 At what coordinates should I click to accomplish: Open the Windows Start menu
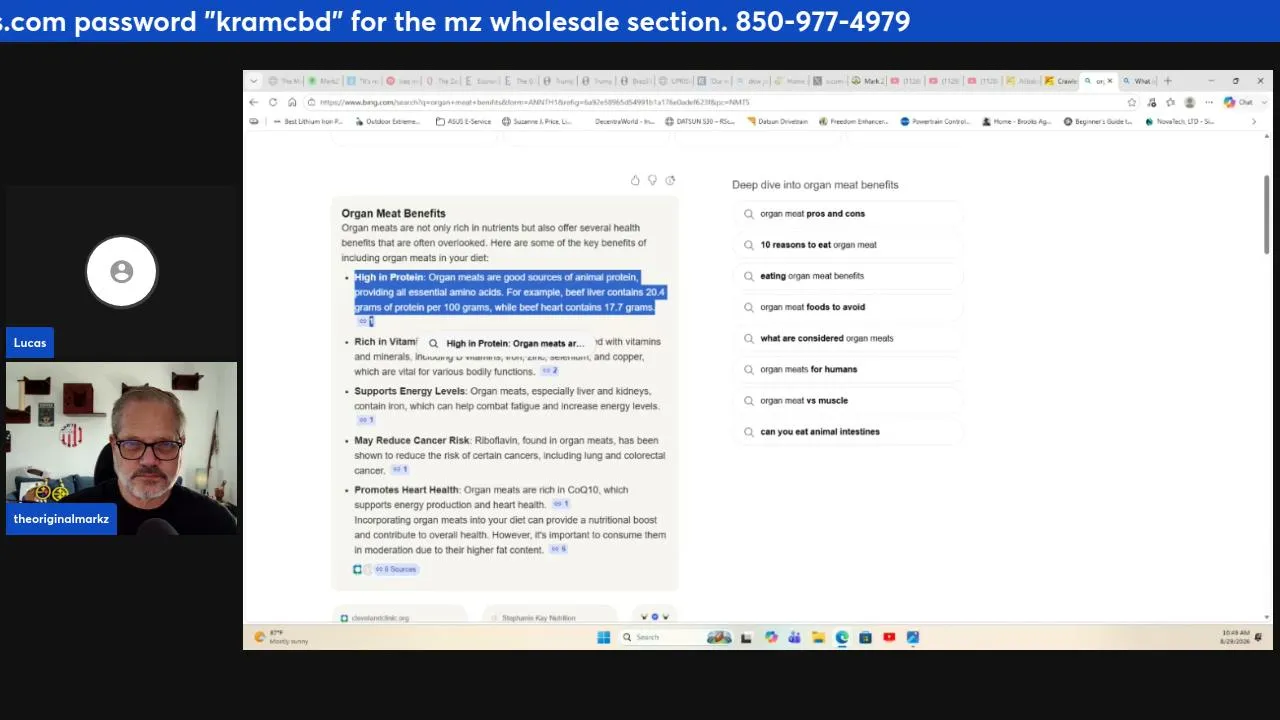coord(603,637)
